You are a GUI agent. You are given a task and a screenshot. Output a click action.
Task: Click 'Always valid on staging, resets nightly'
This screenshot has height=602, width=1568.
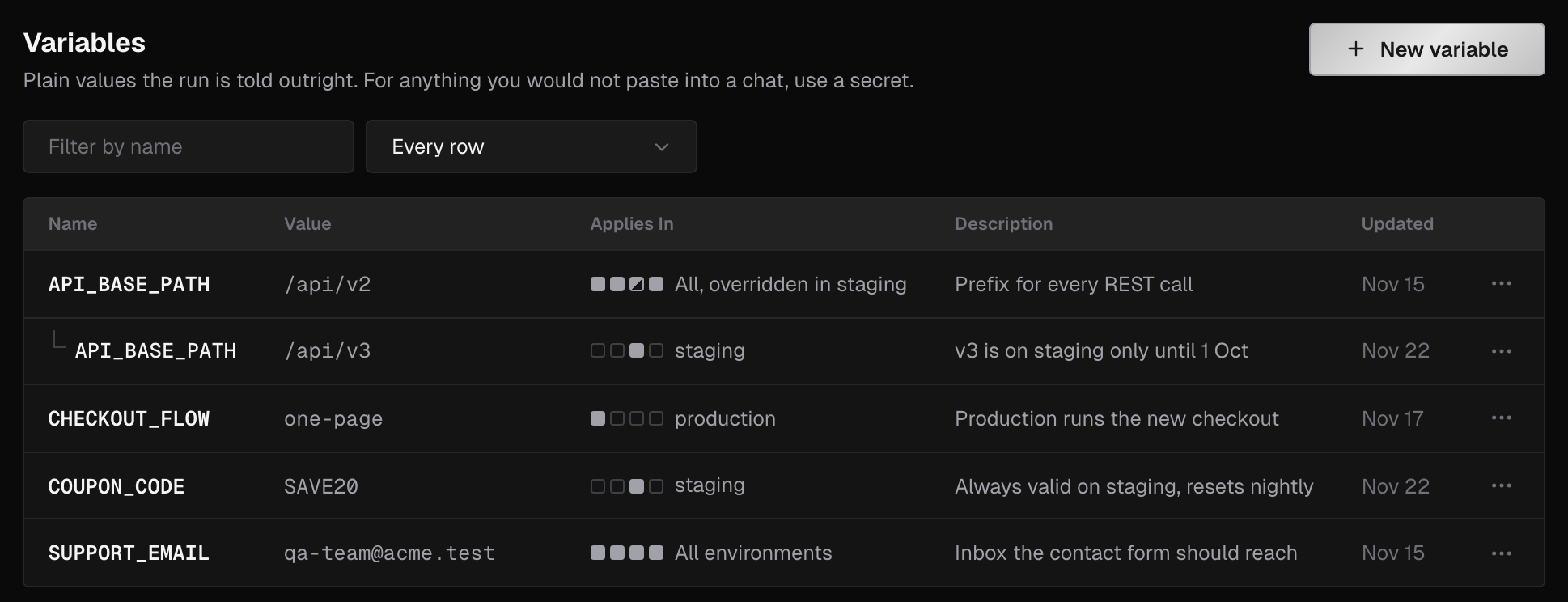tap(1134, 486)
